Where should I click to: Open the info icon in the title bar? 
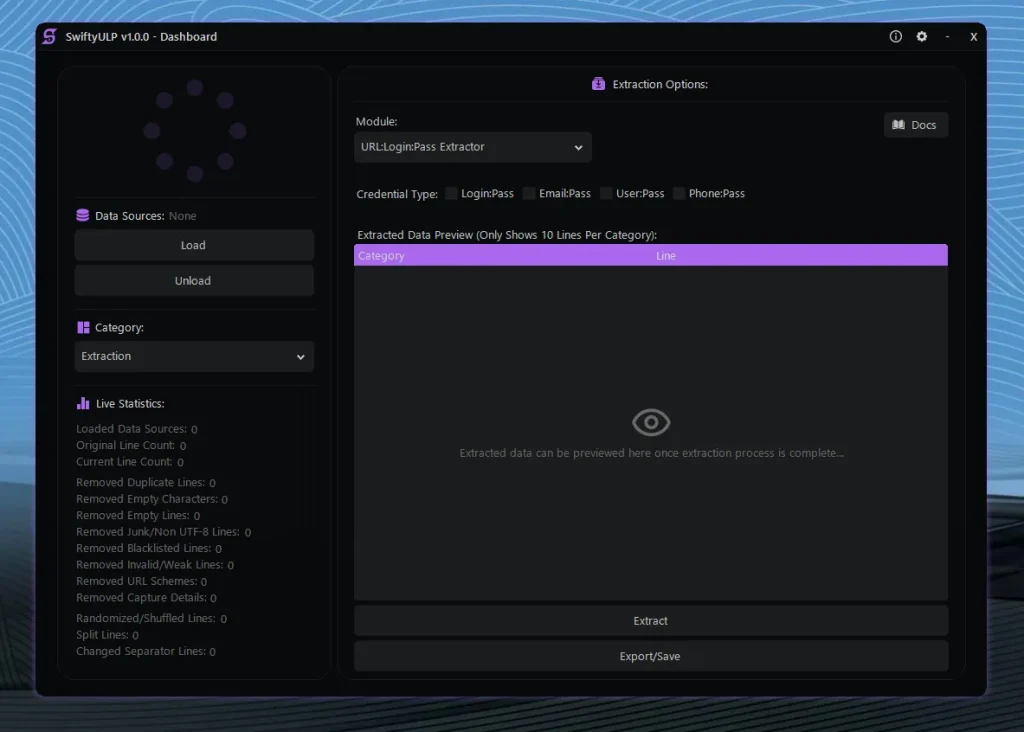pos(895,36)
